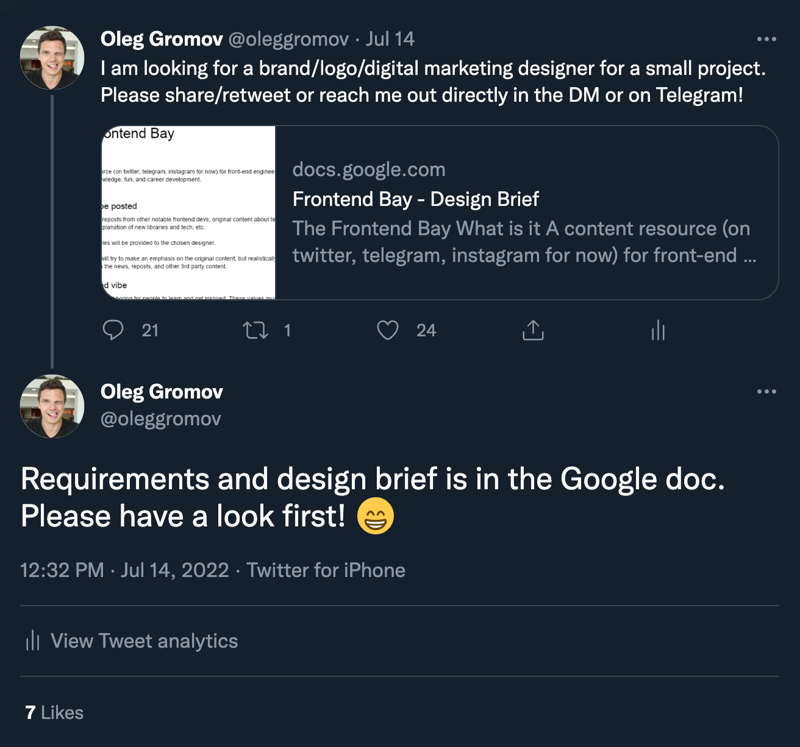Click the Twitter for iPhone source label
800x747 pixels.
(x=326, y=570)
